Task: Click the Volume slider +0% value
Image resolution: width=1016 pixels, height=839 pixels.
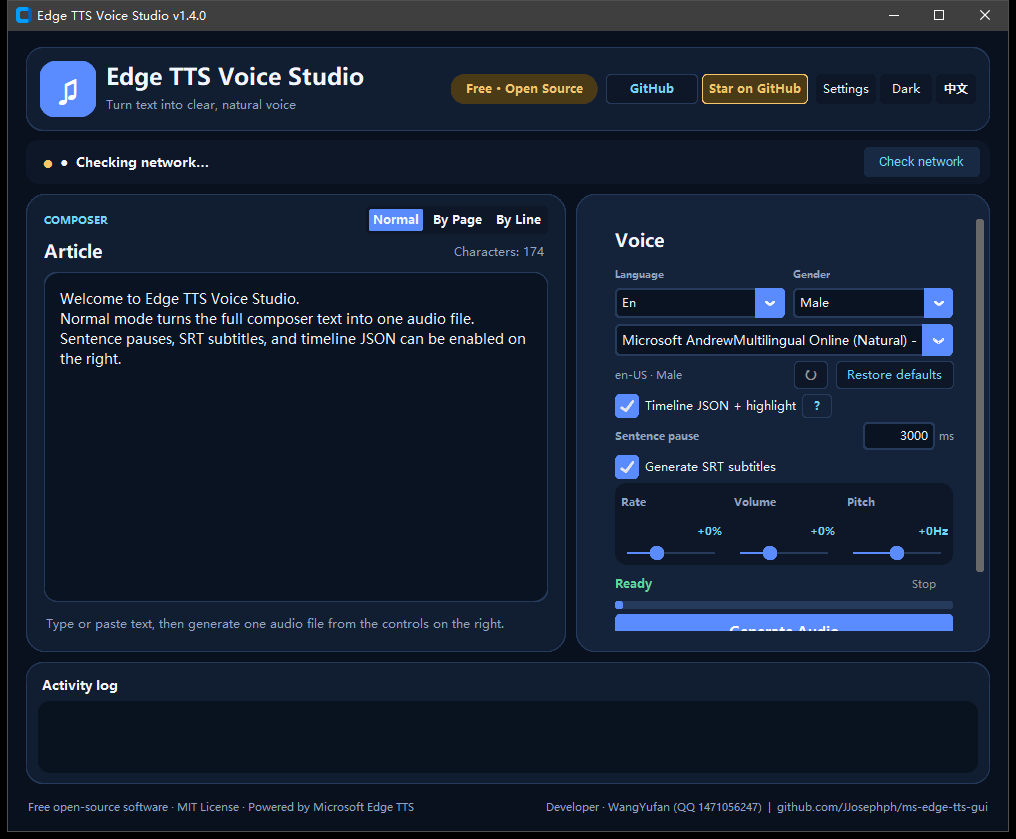Action: pos(822,531)
